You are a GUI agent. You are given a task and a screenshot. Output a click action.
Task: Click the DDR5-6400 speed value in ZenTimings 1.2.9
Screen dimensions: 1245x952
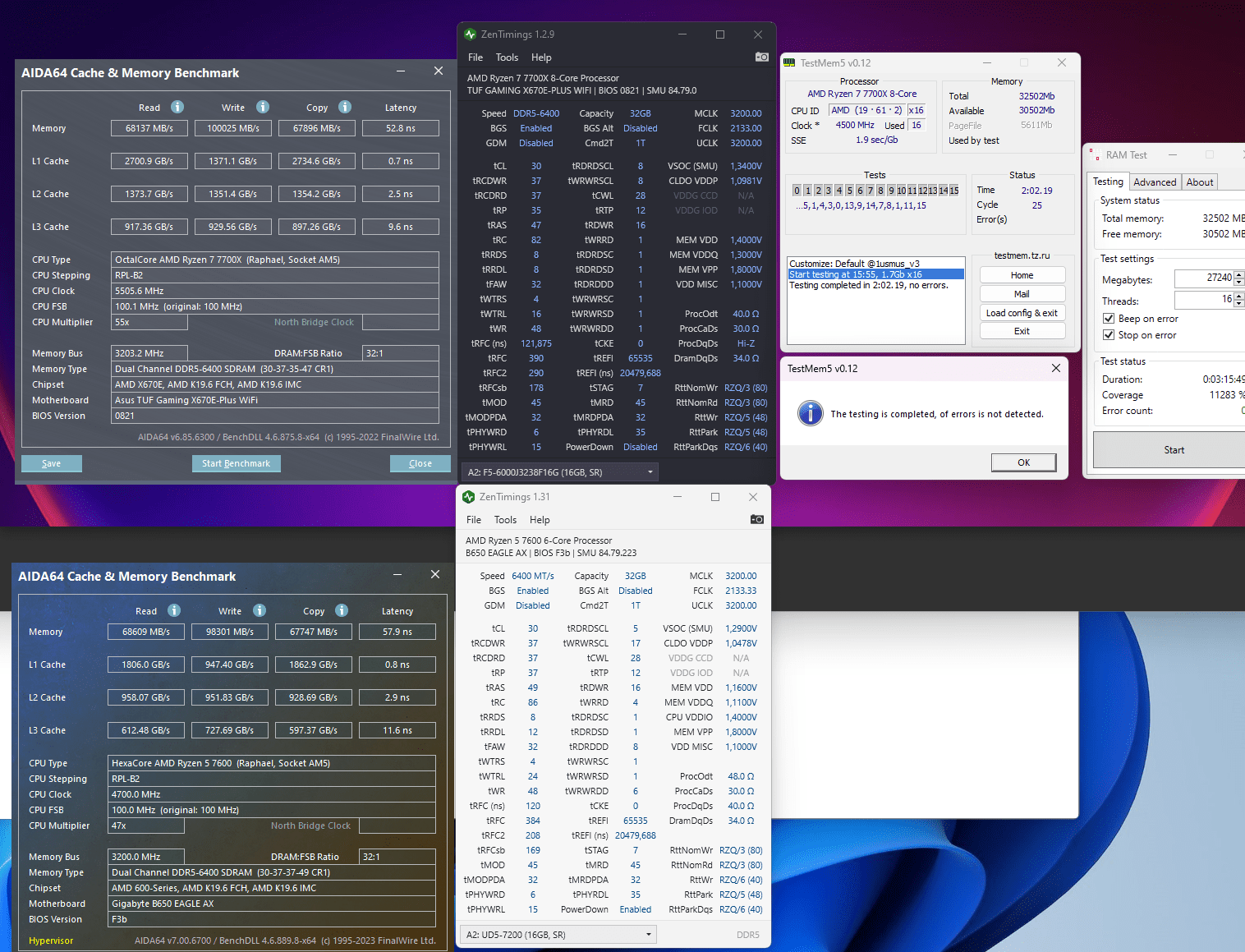point(536,113)
